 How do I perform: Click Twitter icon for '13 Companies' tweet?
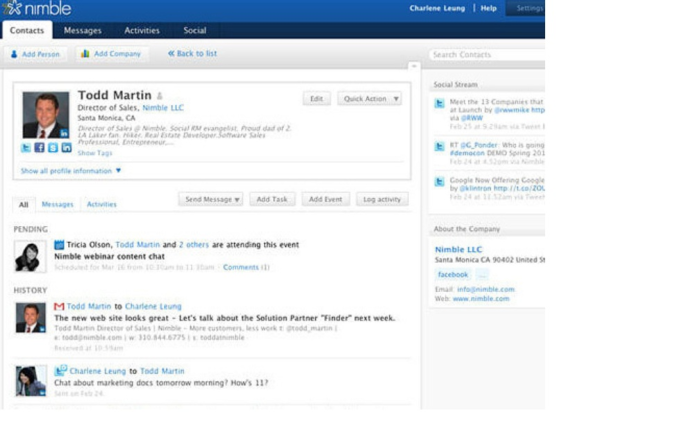tap(439, 104)
